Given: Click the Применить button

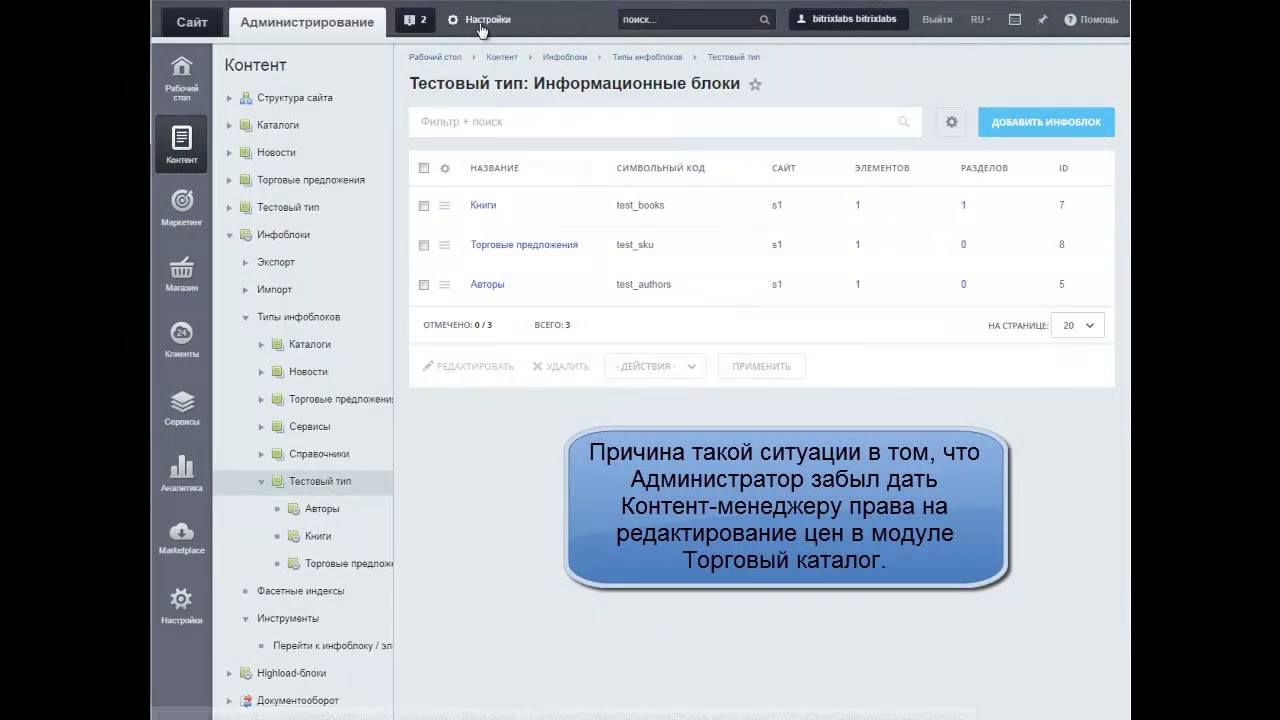Looking at the screenshot, I should click(761, 366).
